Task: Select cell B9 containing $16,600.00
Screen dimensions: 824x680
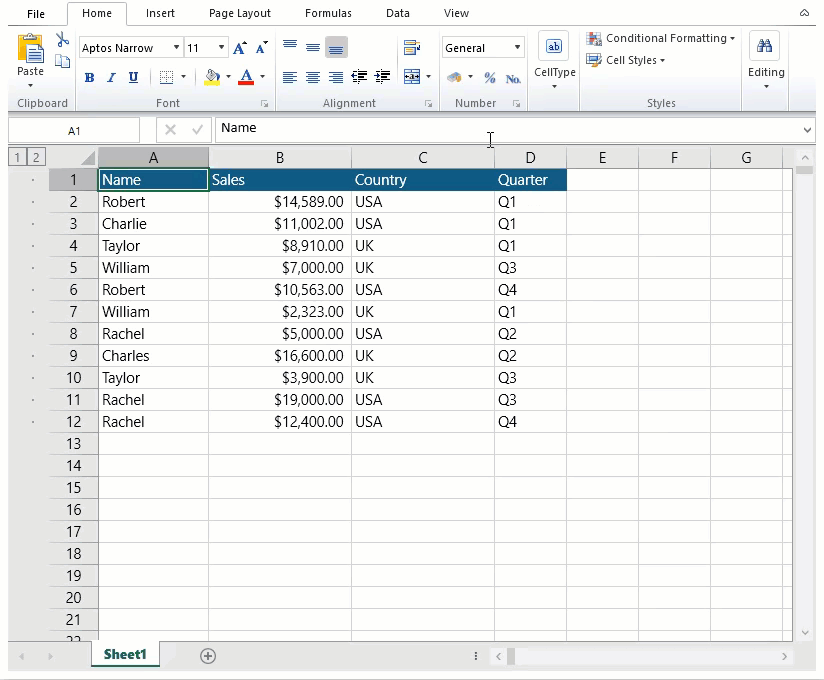Action: point(280,356)
